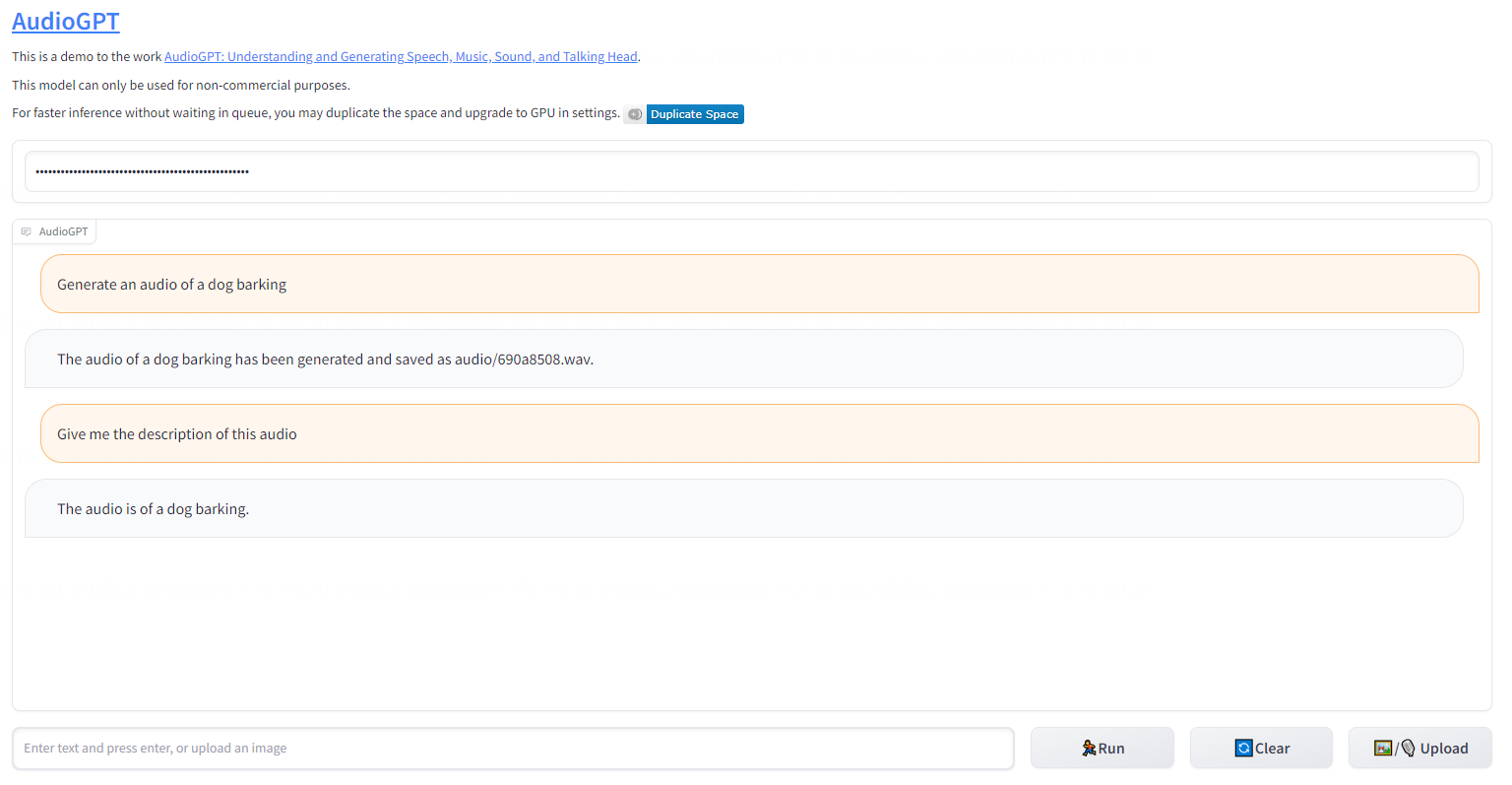Image resolution: width=1512 pixels, height=785 pixels.
Task: Select the message 'Give me the description of this audio'
Action: [x=759, y=433]
